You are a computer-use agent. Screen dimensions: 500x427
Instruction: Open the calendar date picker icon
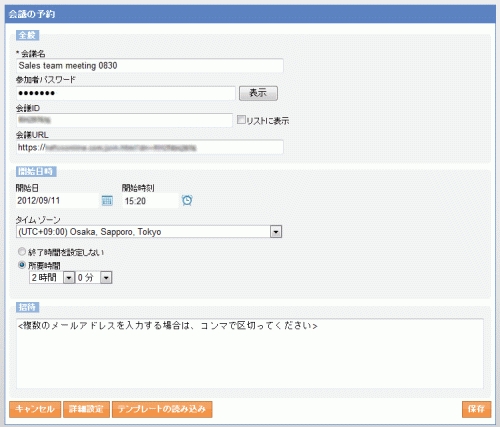coord(107,201)
